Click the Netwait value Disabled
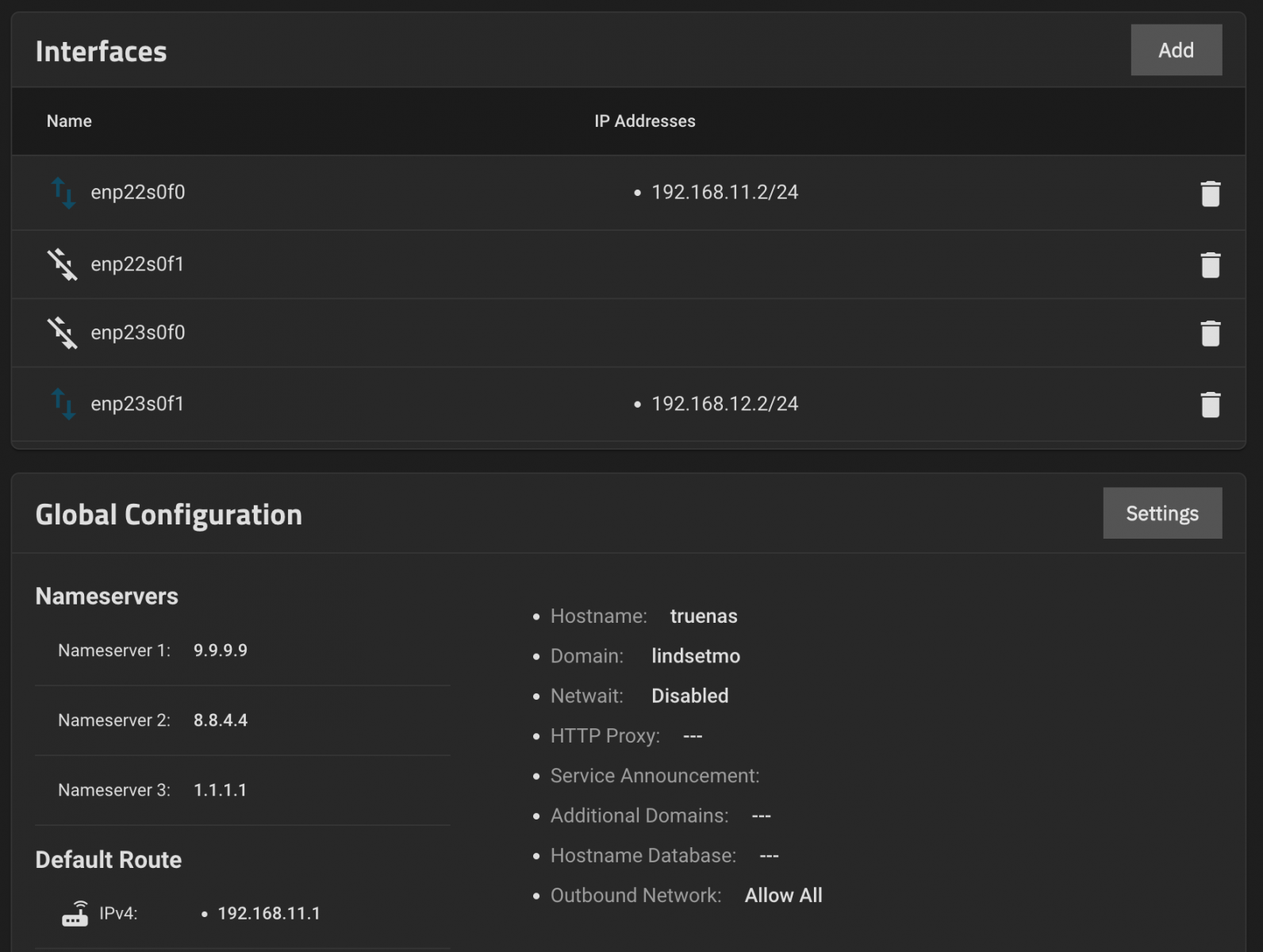This screenshot has width=1263, height=952. [690, 696]
